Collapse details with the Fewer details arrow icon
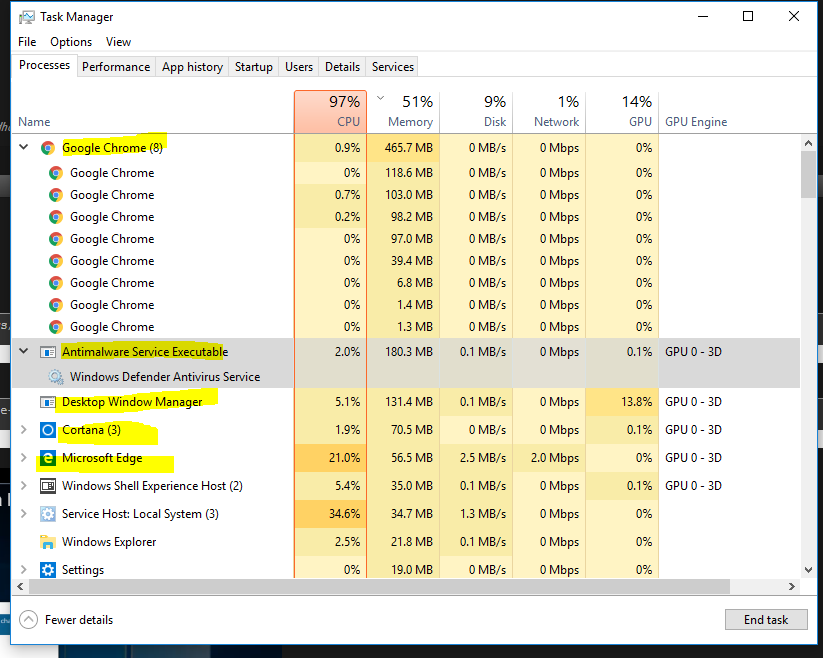Image resolution: width=823 pixels, height=658 pixels. pos(28,620)
